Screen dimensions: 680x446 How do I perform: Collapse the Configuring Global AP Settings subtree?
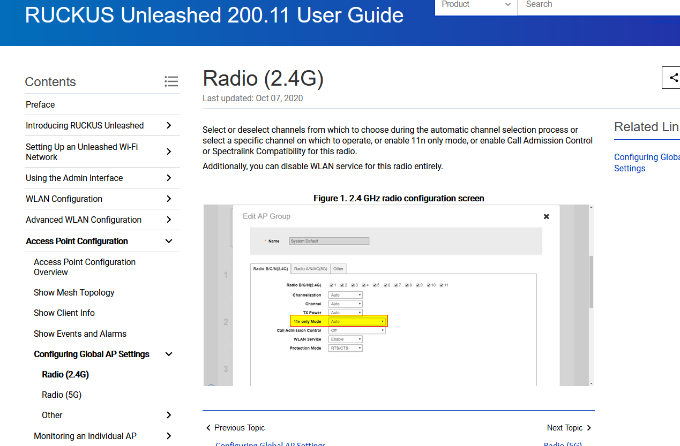pyautogui.click(x=168, y=354)
